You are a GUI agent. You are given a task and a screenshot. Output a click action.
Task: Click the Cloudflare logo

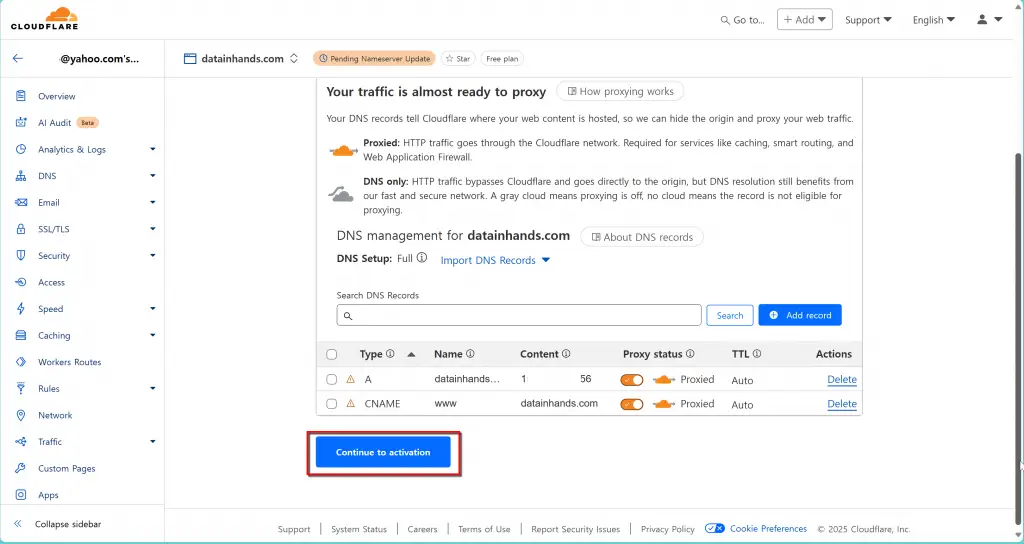pyautogui.click(x=44, y=18)
